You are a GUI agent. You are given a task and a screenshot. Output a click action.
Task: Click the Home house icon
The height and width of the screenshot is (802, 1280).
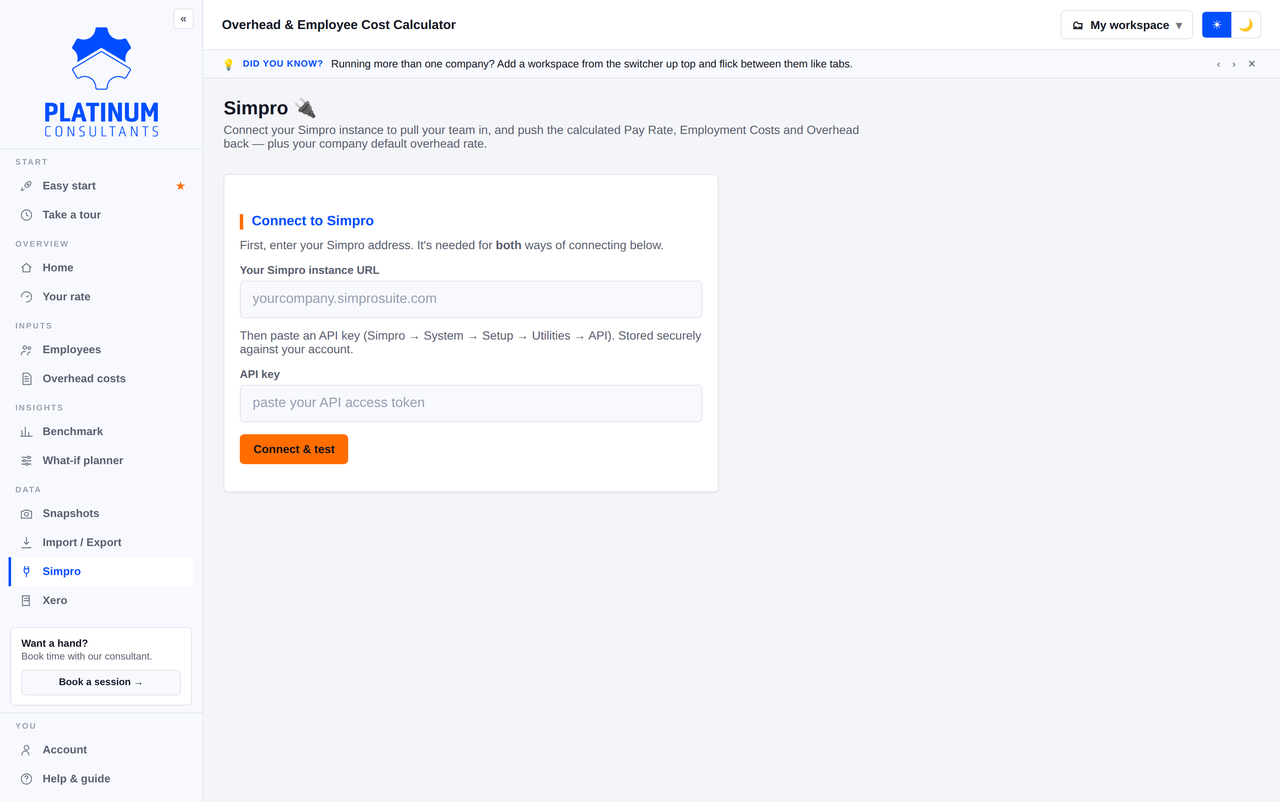(x=26, y=268)
